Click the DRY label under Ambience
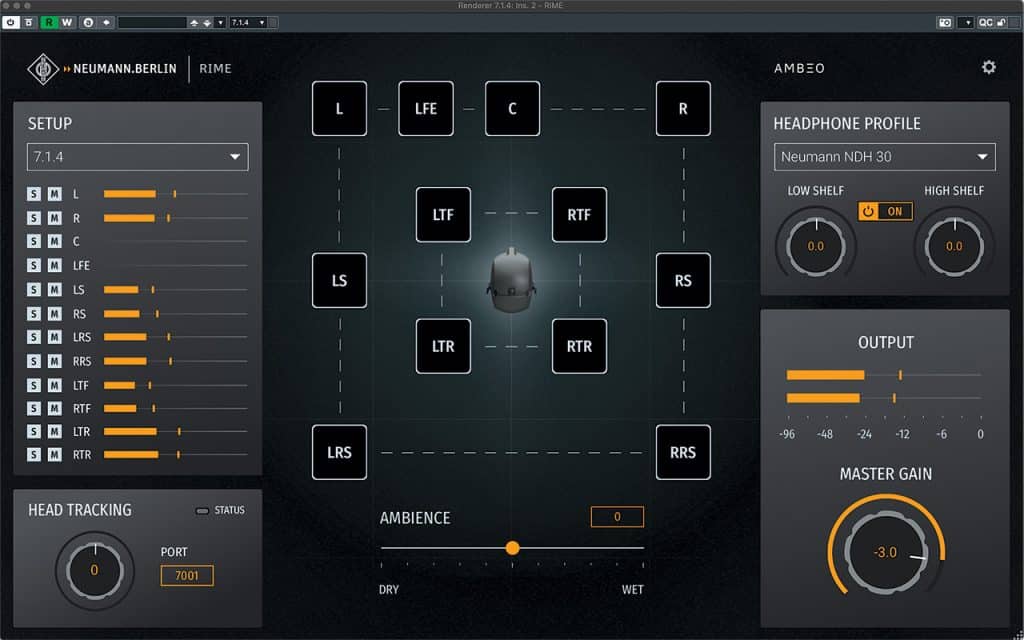The height and width of the screenshot is (640, 1024). coord(389,590)
